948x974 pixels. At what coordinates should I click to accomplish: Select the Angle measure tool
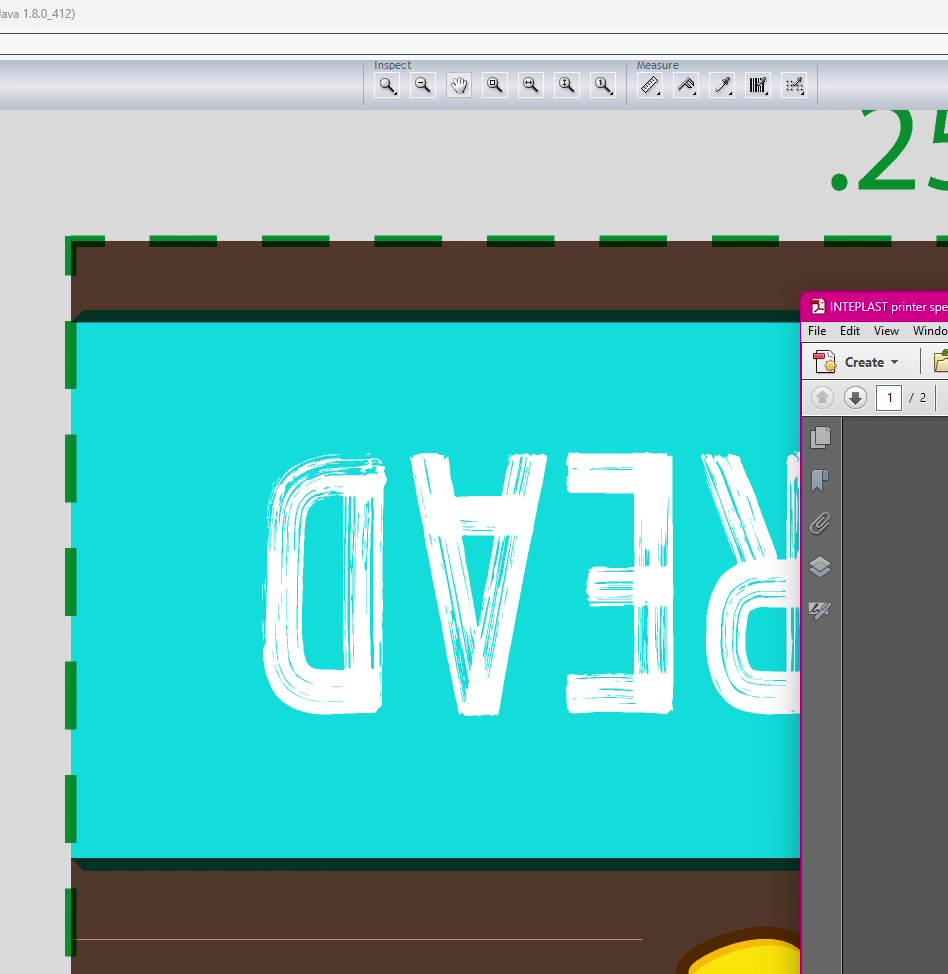(686, 86)
